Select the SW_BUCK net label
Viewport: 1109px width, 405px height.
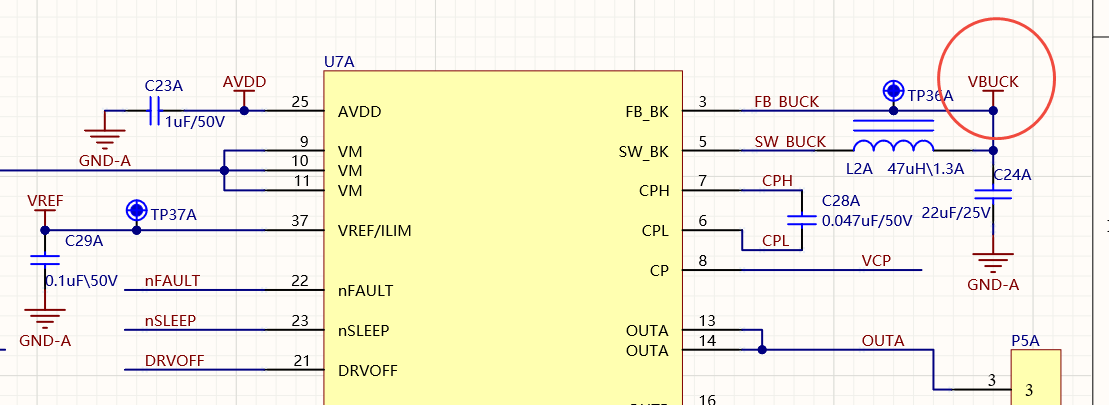[x=790, y=141]
